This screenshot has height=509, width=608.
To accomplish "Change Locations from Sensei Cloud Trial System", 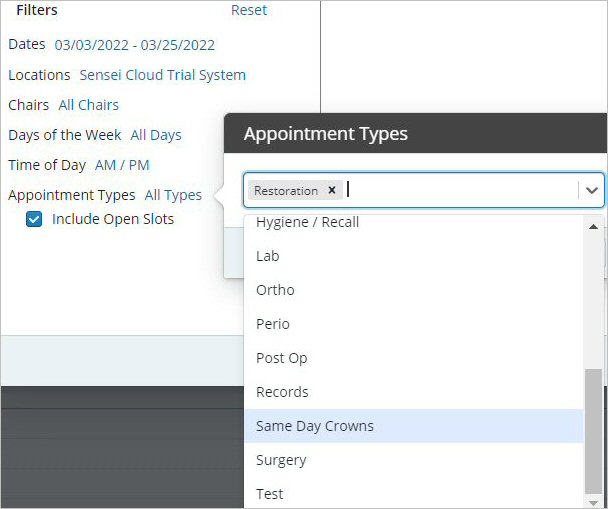I will pos(162,75).
